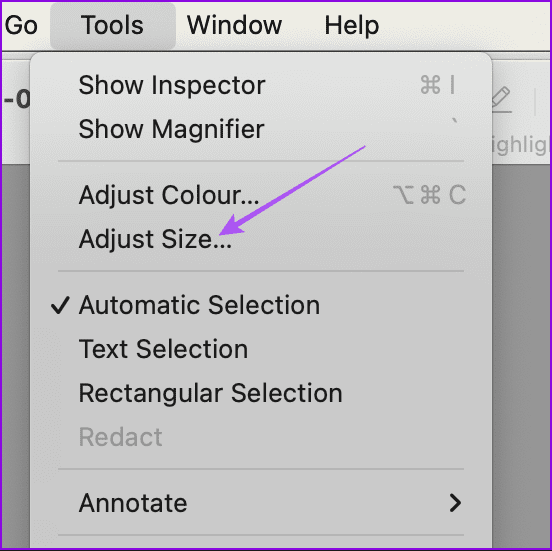Click the chevron arrow next to Annotate
Screen dimensions: 552x551
455,503
